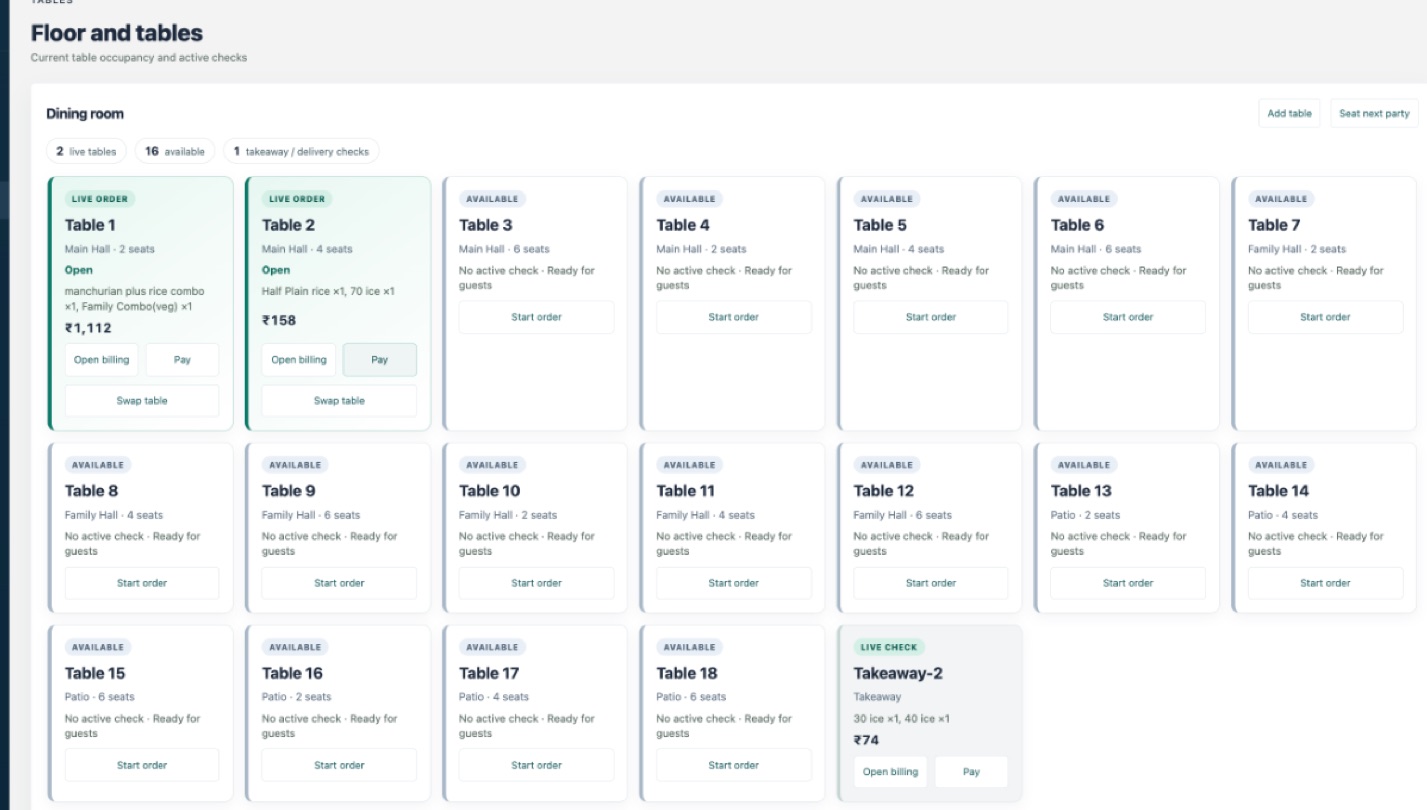Start order on Table 11
This screenshot has width=1427, height=810.
734,583
